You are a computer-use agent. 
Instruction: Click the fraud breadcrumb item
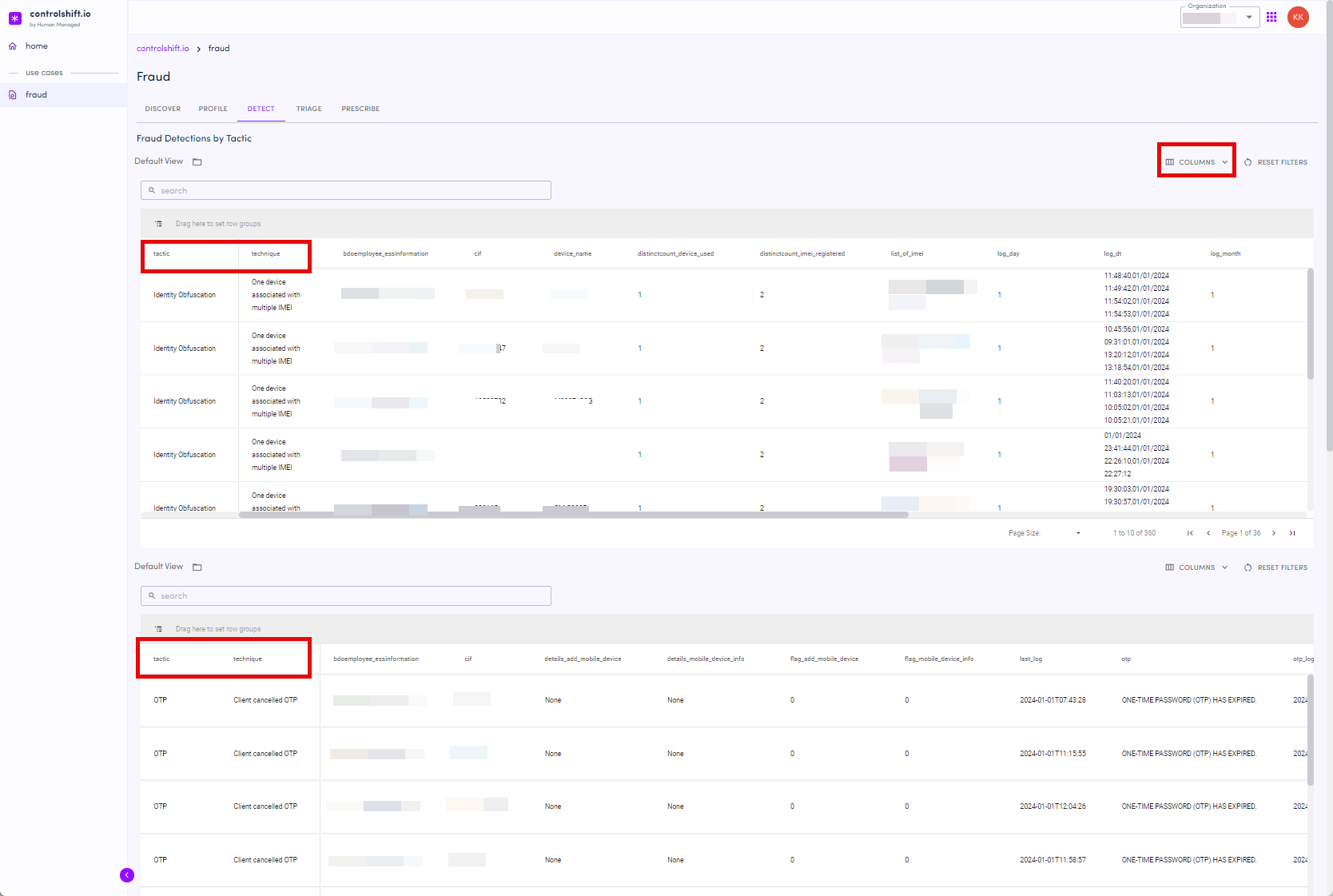click(x=219, y=49)
